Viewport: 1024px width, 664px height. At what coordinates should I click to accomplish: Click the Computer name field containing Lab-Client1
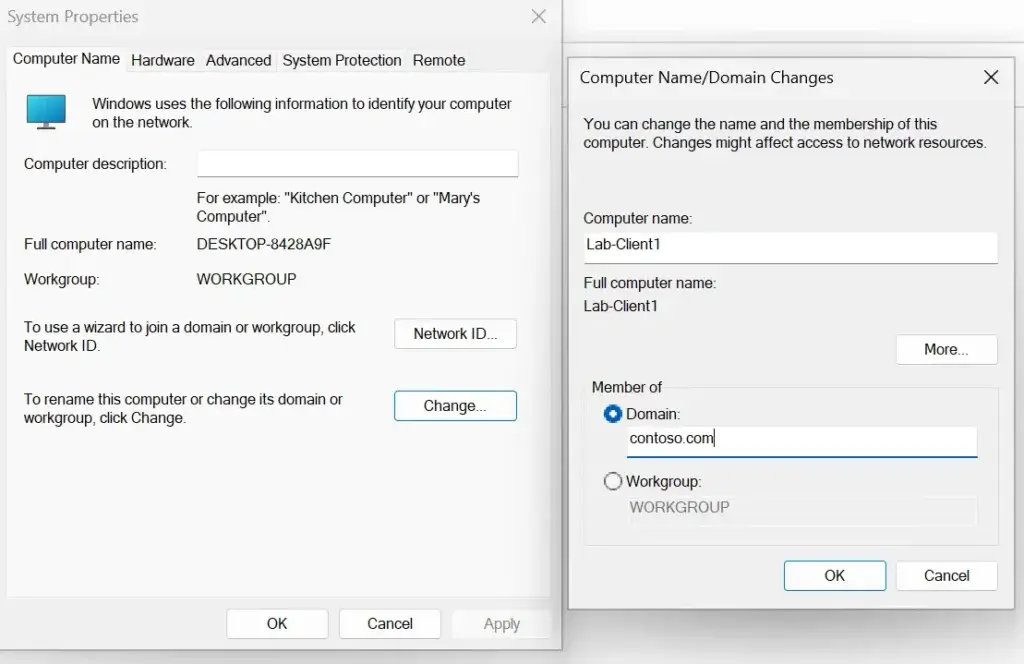[790, 244]
